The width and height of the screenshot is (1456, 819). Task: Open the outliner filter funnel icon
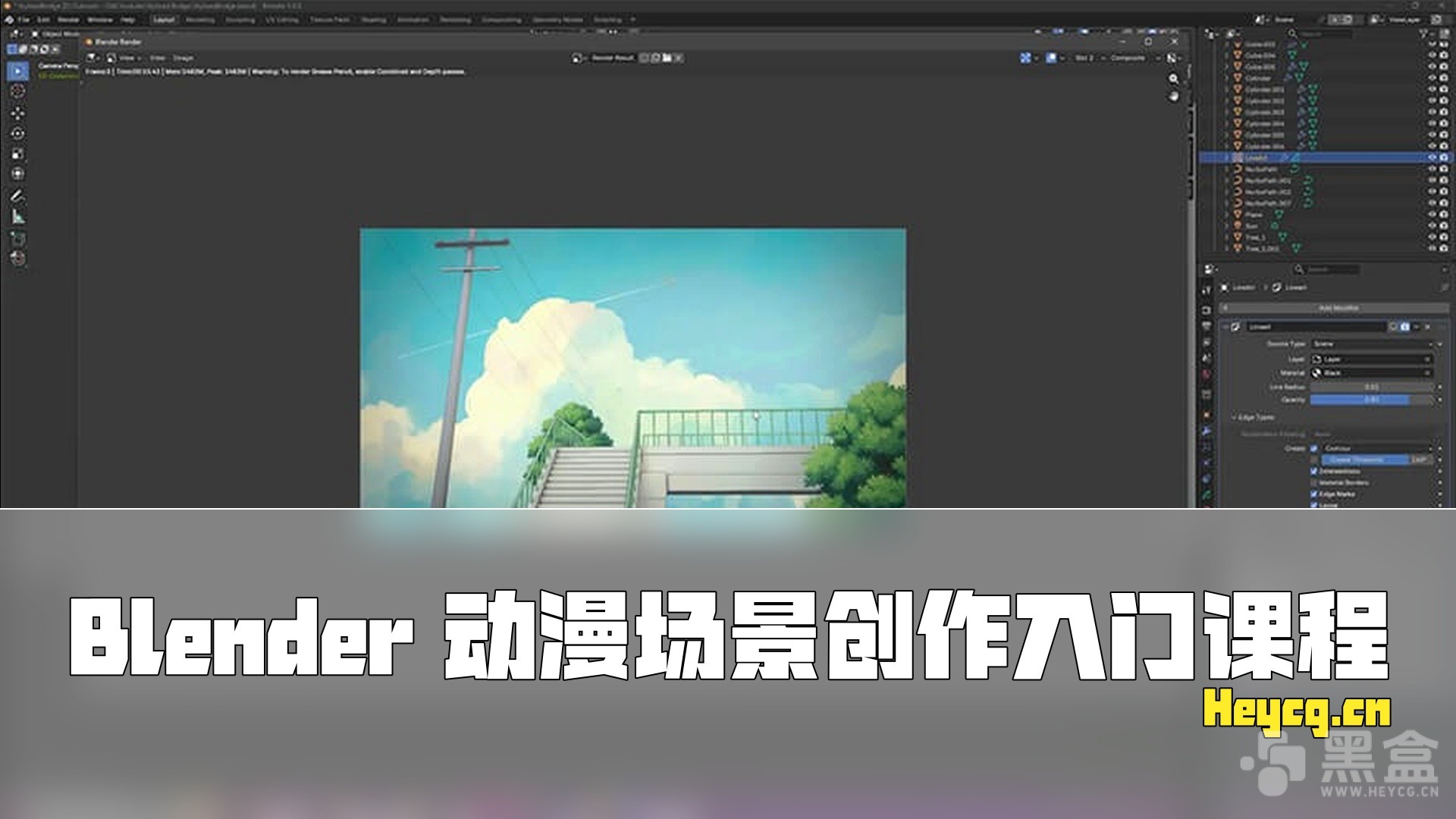tap(1423, 34)
